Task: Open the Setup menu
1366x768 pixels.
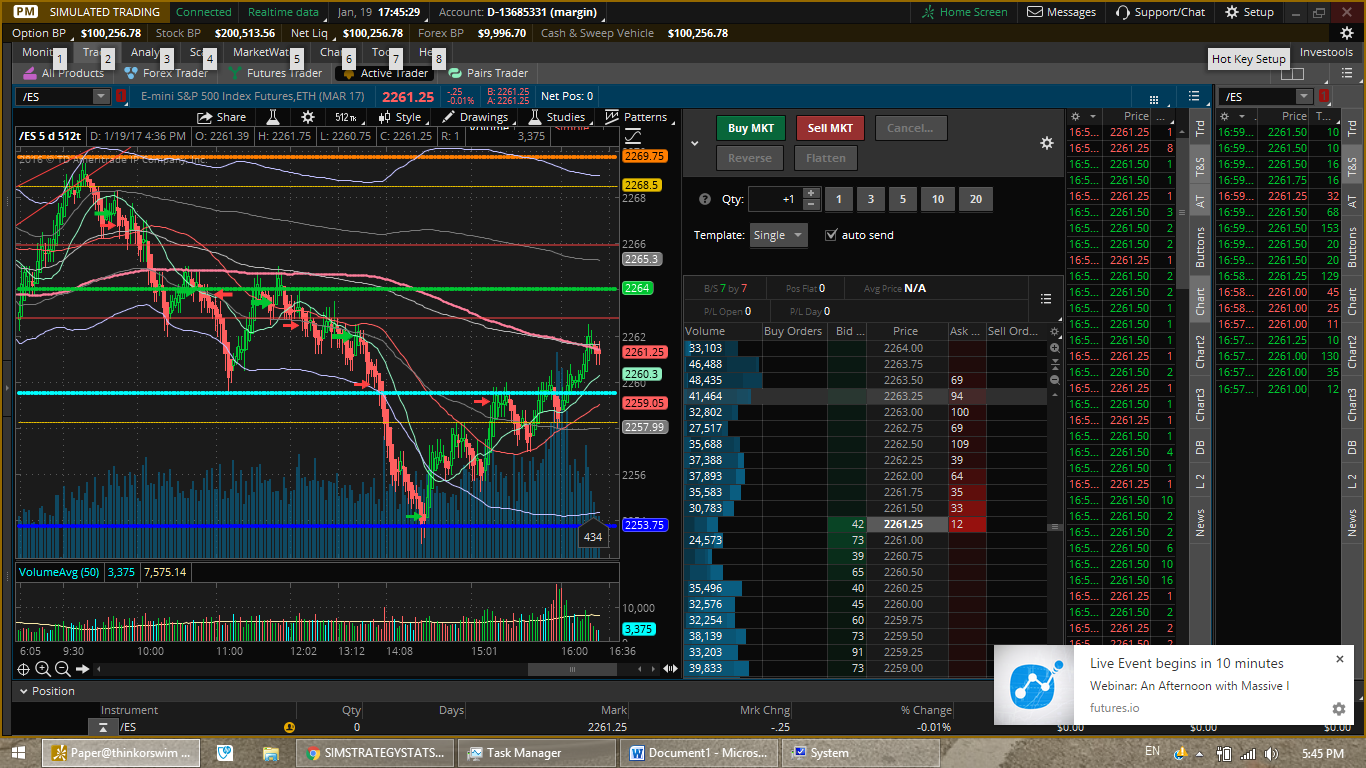Action: point(1248,12)
